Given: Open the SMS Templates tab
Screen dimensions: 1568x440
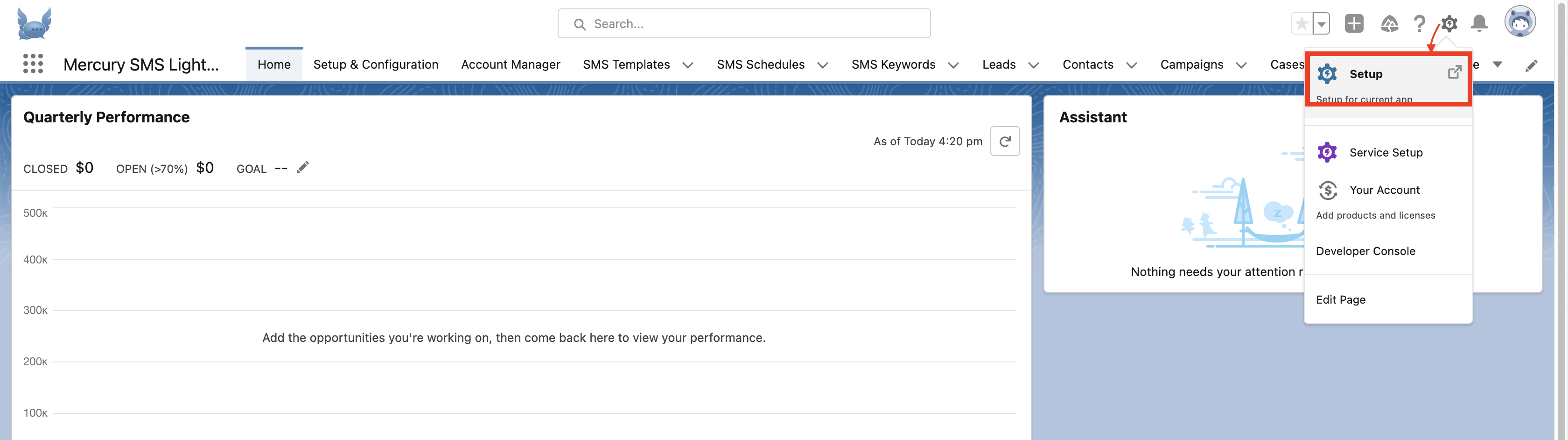Looking at the screenshot, I should 626,64.
